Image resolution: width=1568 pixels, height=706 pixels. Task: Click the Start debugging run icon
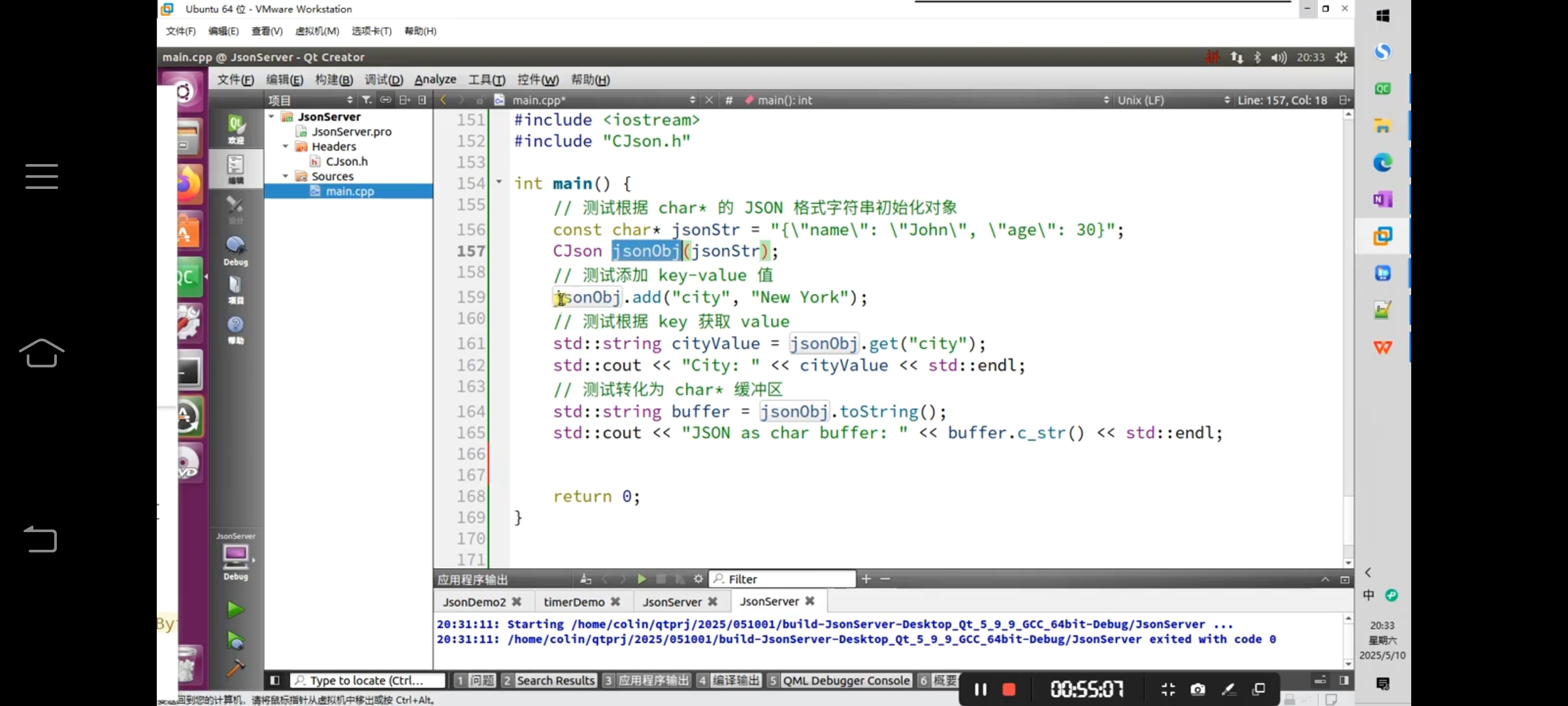(x=235, y=641)
